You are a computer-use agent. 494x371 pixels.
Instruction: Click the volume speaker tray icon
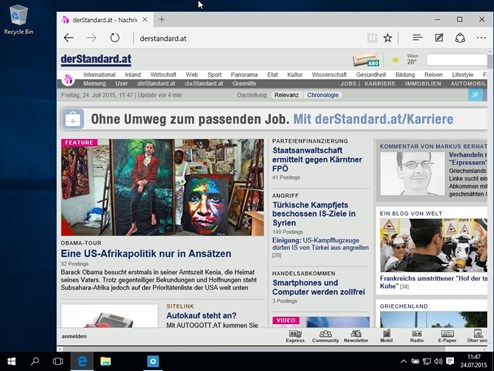coord(438,361)
